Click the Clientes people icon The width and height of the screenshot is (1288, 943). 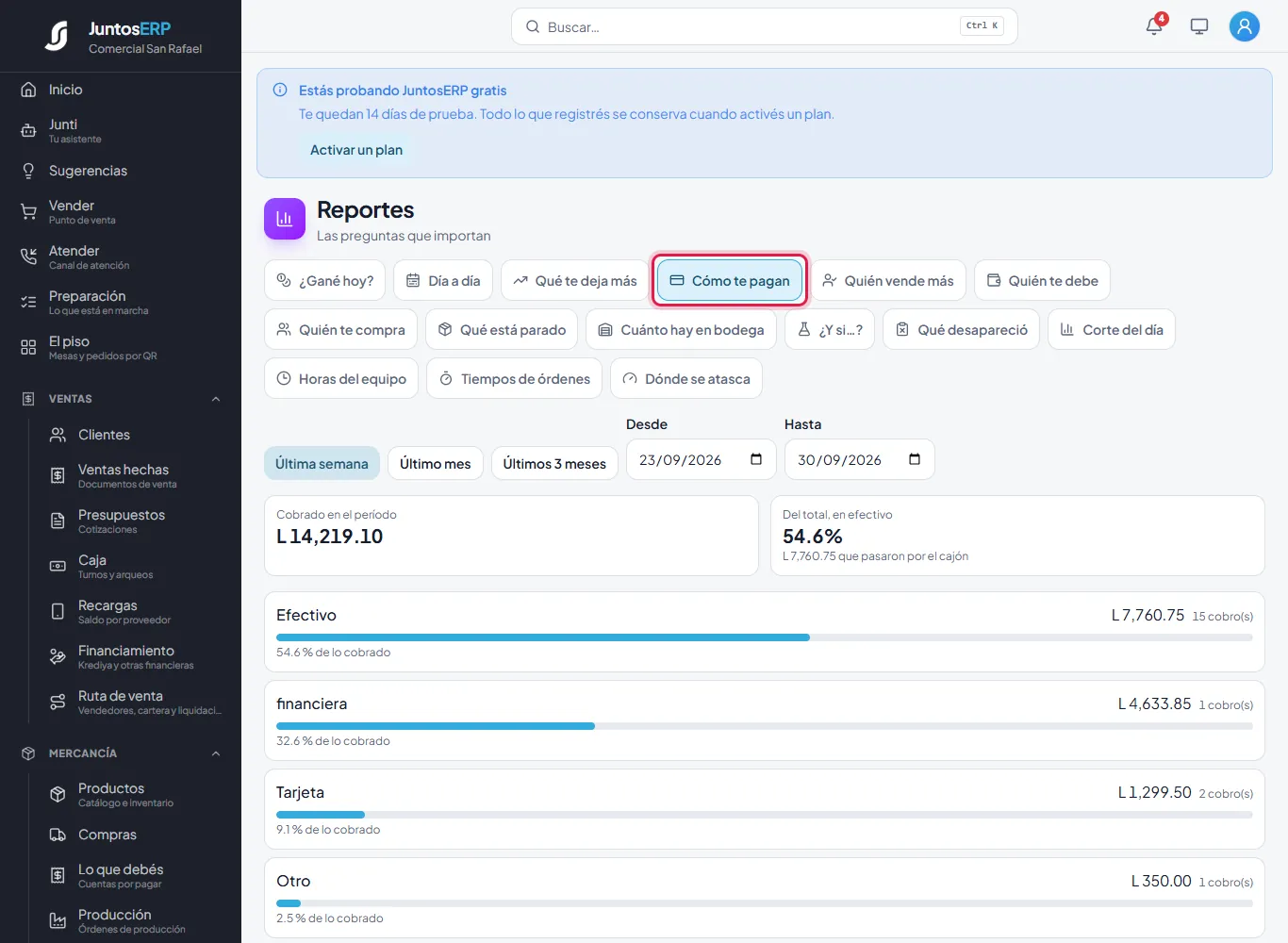pyautogui.click(x=58, y=435)
